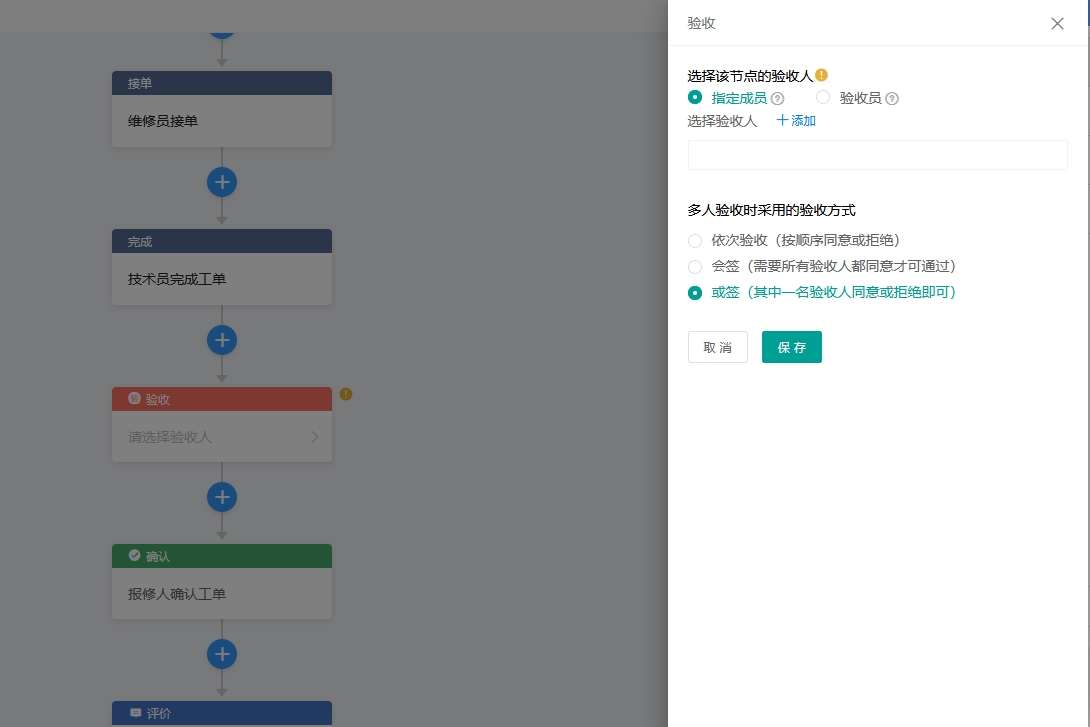Click the plus icon below 报修人确认工单 node
The height and width of the screenshot is (727, 1090).
pyautogui.click(x=222, y=654)
